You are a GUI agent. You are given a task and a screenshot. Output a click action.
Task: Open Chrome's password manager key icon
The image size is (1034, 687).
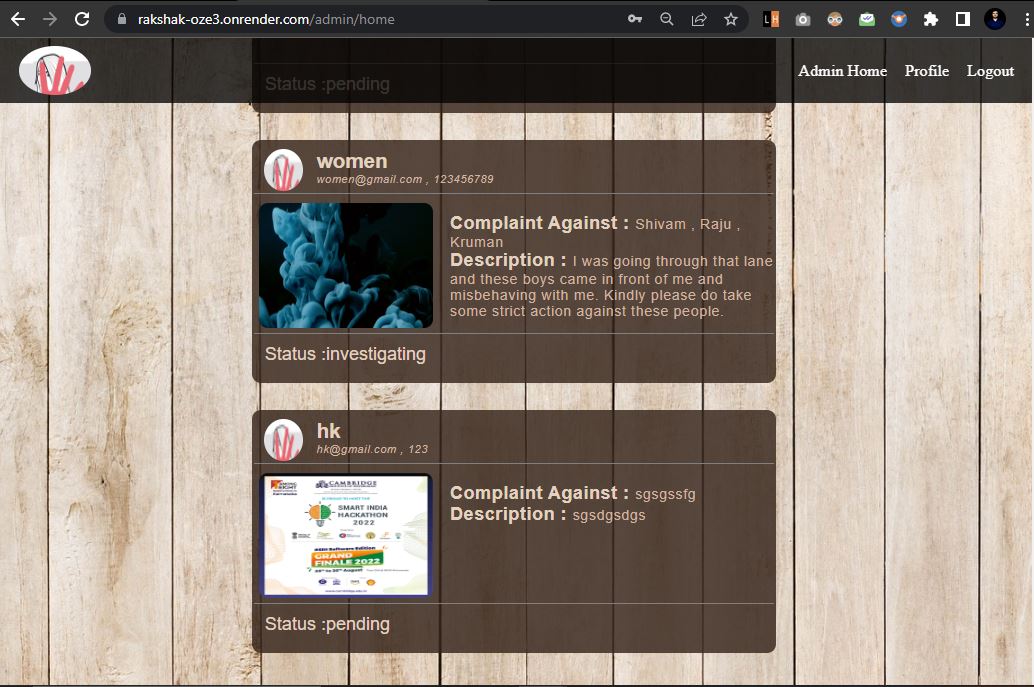[x=634, y=18]
